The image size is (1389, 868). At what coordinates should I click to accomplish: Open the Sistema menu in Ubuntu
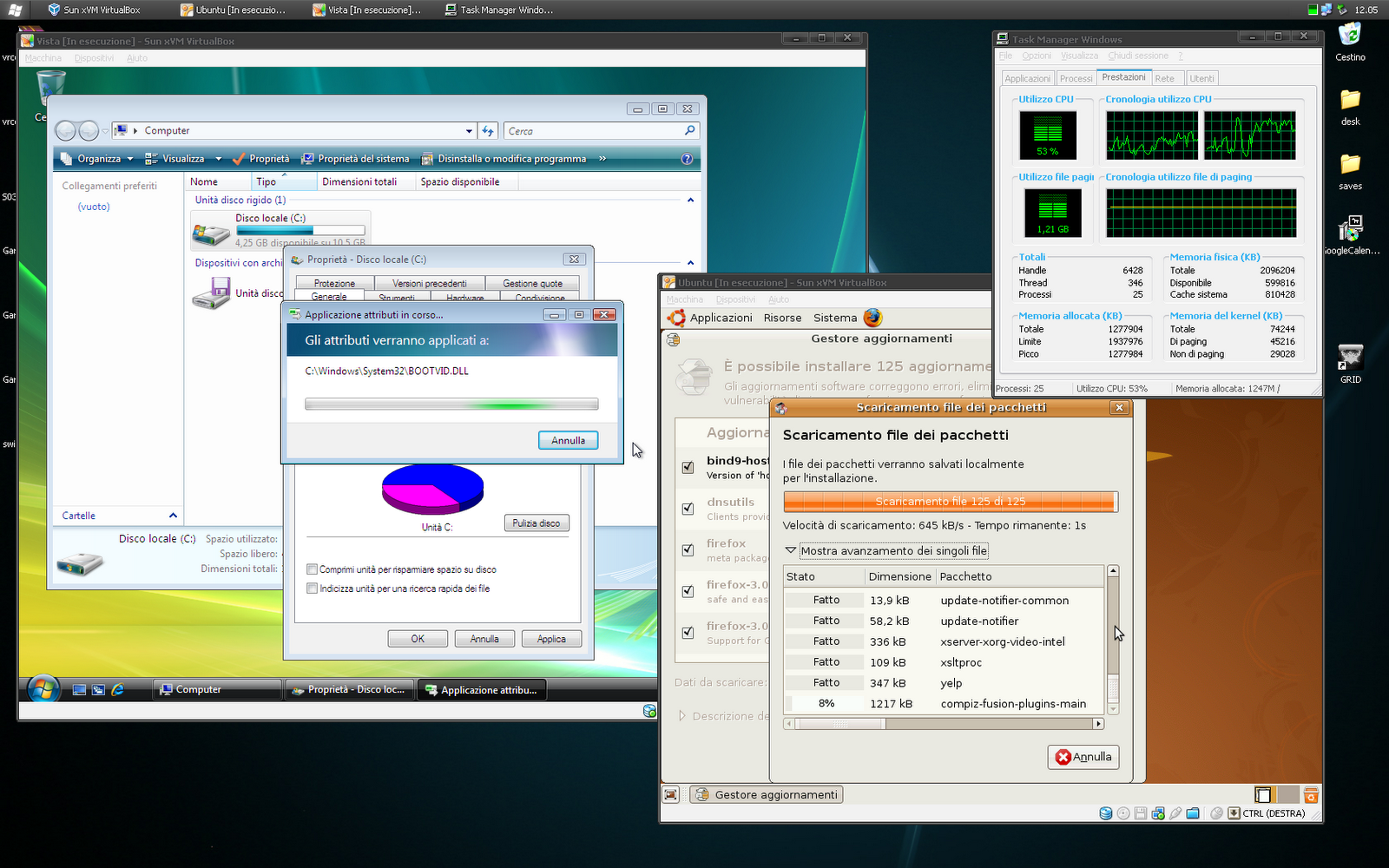[x=835, y=318]
